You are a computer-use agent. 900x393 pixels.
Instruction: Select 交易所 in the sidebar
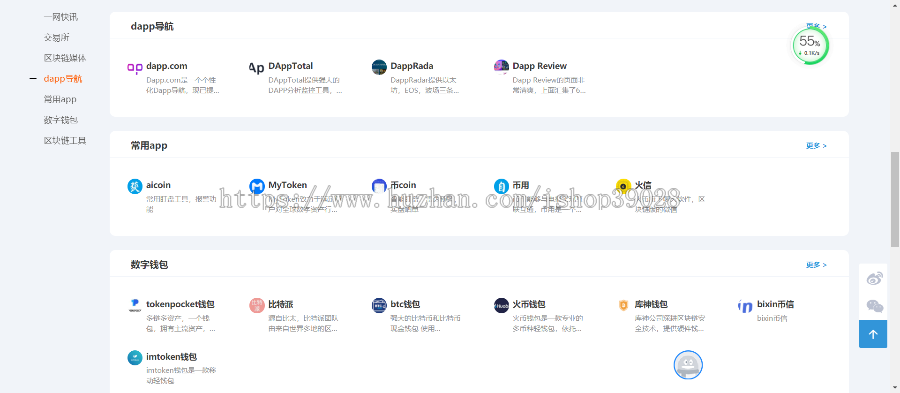click(57, 37)
